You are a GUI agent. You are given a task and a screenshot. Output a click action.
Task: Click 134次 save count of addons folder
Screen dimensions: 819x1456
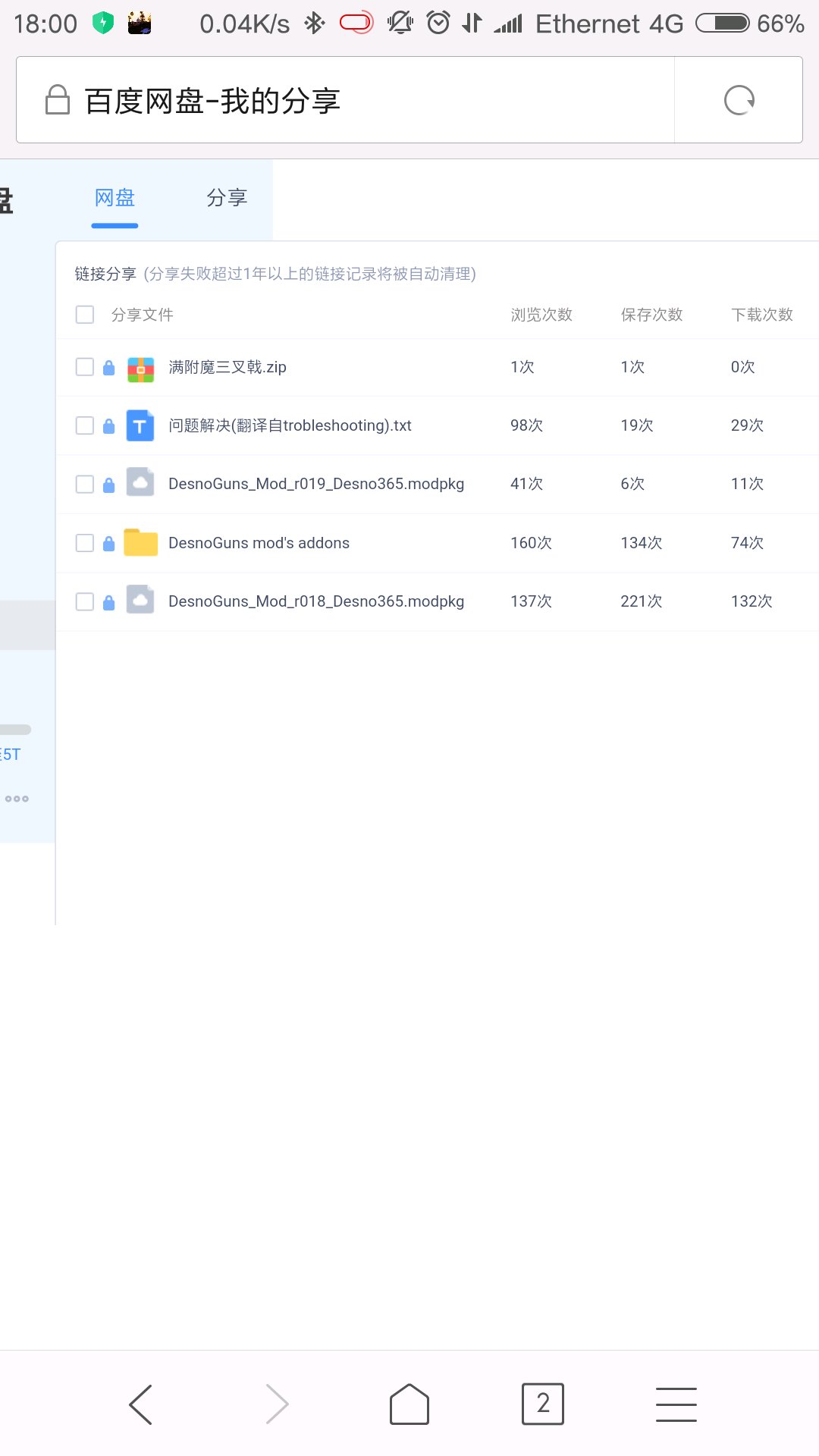click(x=641, y=543)
